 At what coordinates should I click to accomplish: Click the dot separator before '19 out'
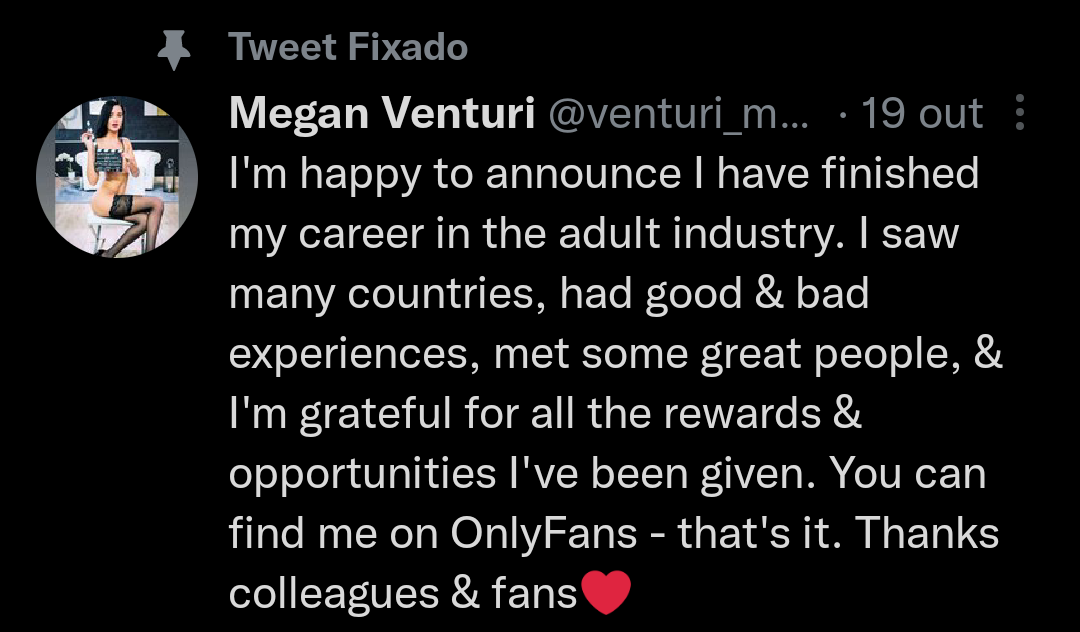click(x=844, y=114)
